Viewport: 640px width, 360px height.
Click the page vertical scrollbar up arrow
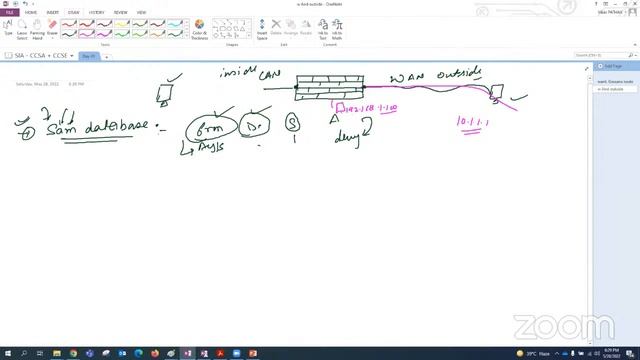(590, 78)
